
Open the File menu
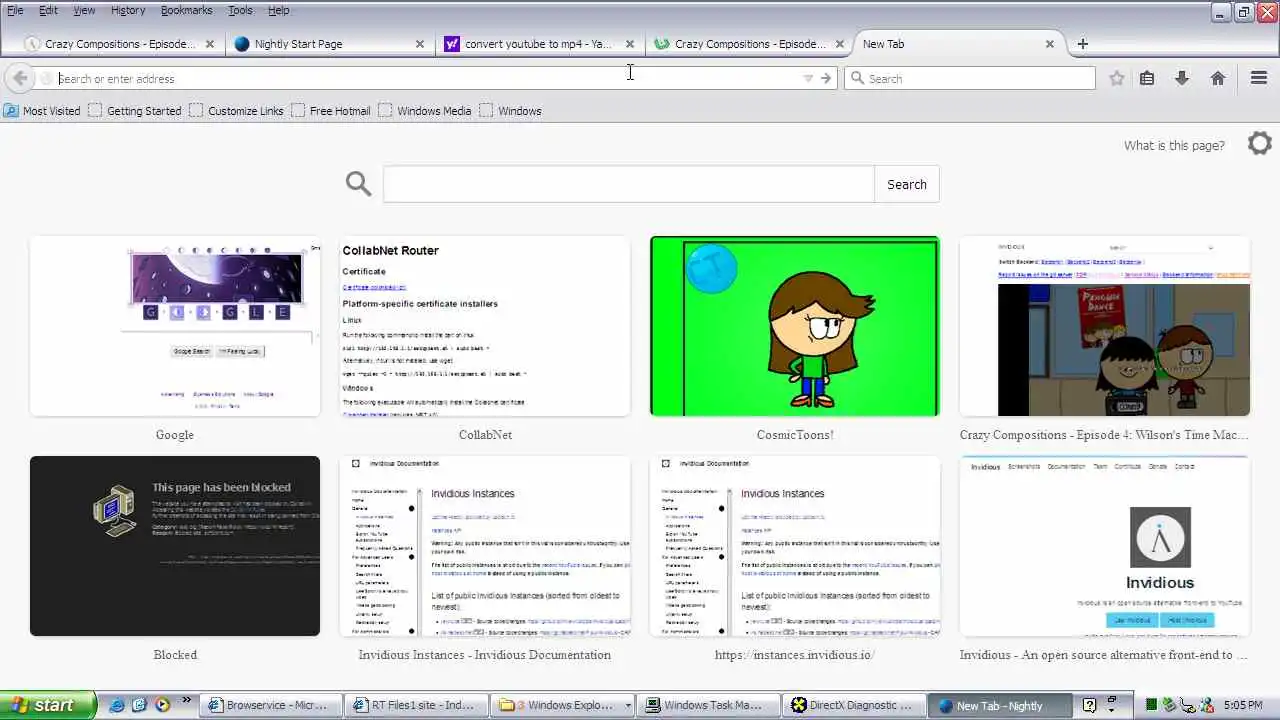[15, 10]
